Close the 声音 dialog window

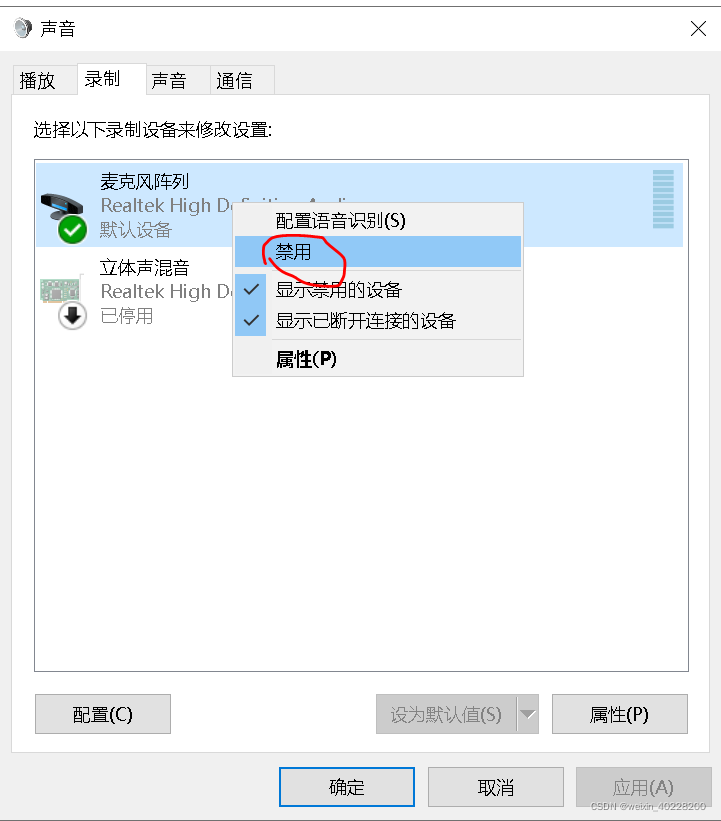tap(698, 28)
